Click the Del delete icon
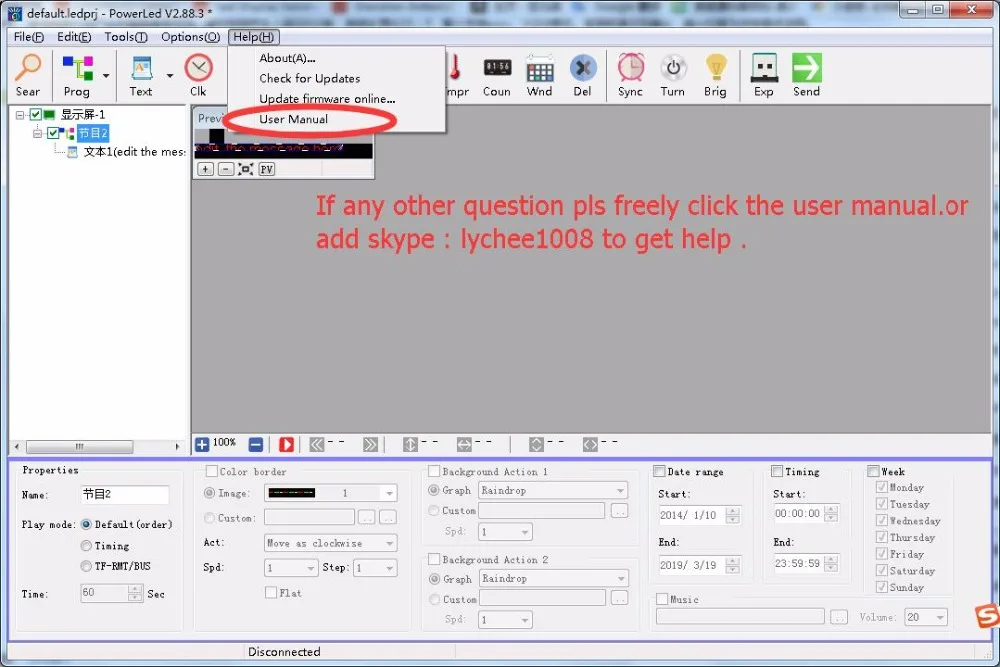The height and width of the screenshot is (667, 1000). [582, 75]
